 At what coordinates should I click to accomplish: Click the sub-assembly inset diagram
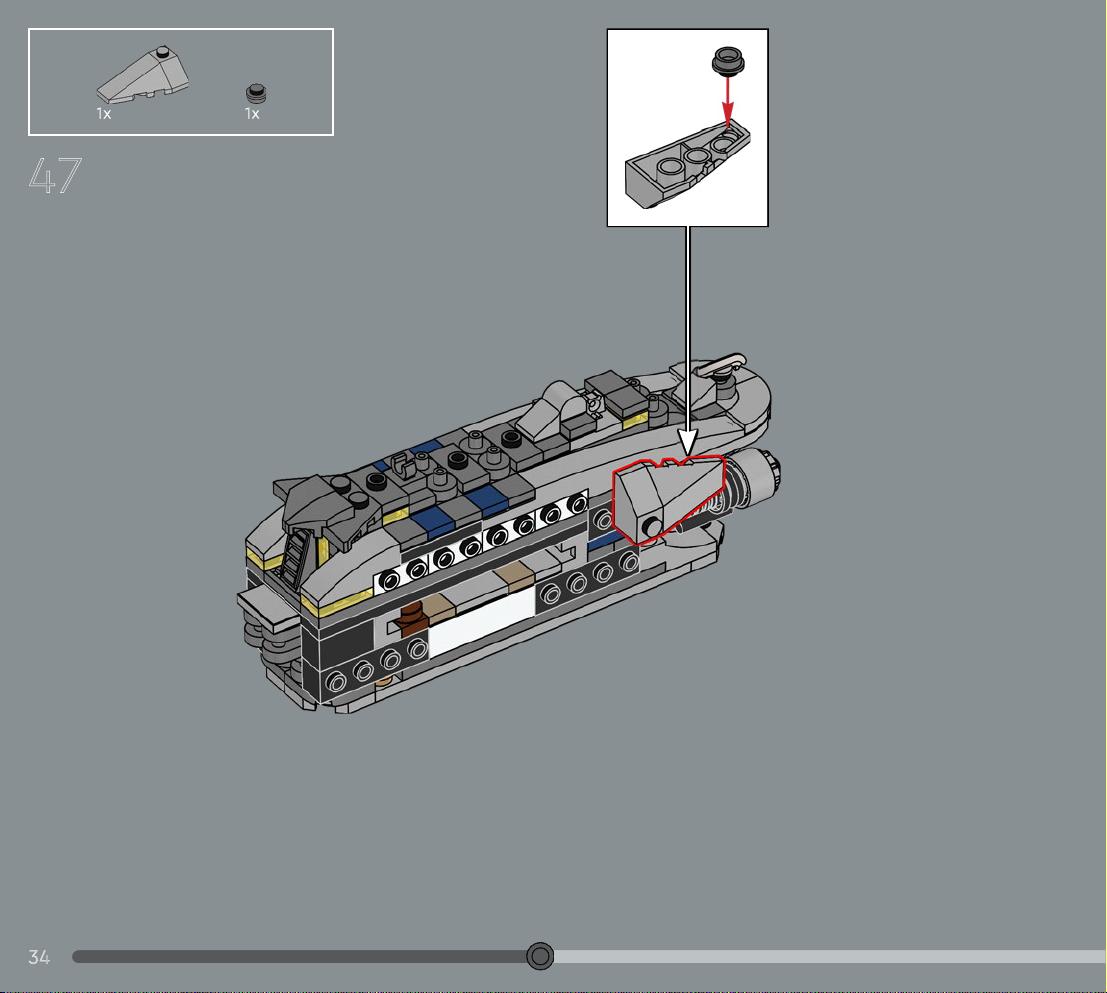[x=687, y=128]
